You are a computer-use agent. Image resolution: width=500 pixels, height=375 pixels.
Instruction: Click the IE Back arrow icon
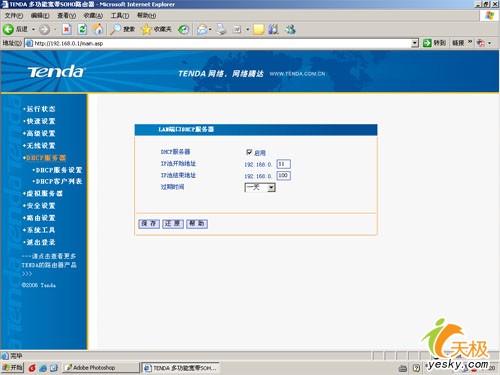coord(8,29)
